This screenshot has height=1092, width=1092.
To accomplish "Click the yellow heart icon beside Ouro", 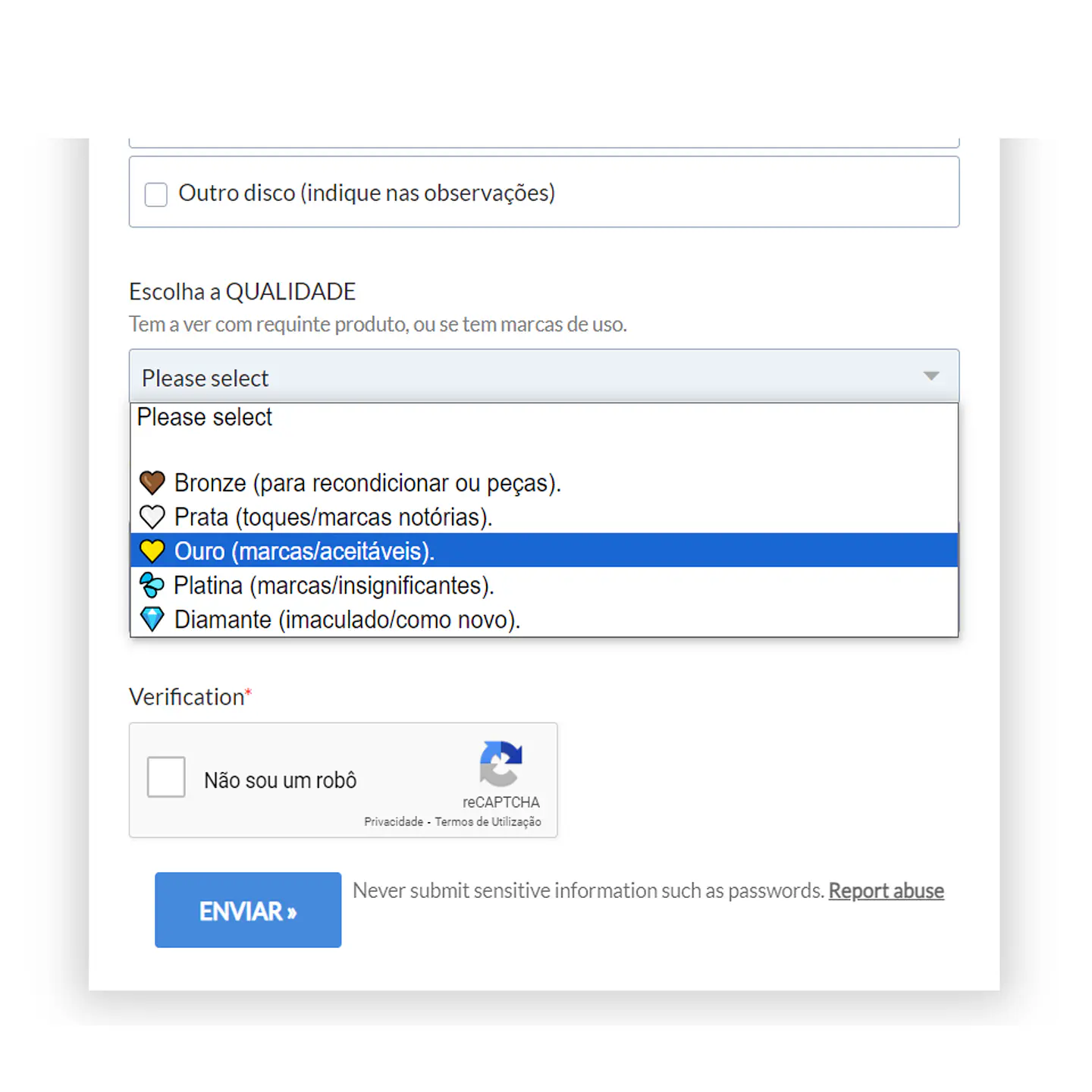I will (152, 551).
